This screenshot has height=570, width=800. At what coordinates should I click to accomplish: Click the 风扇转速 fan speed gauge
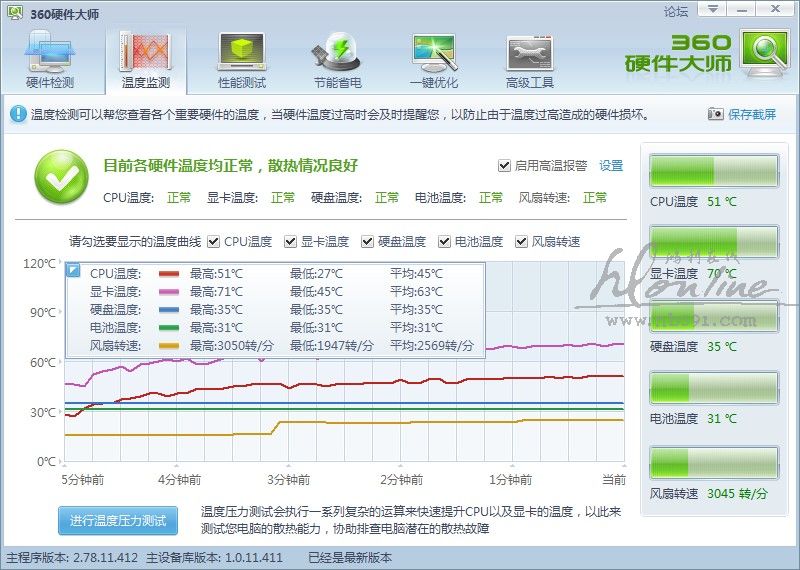(x=713, y=462)
